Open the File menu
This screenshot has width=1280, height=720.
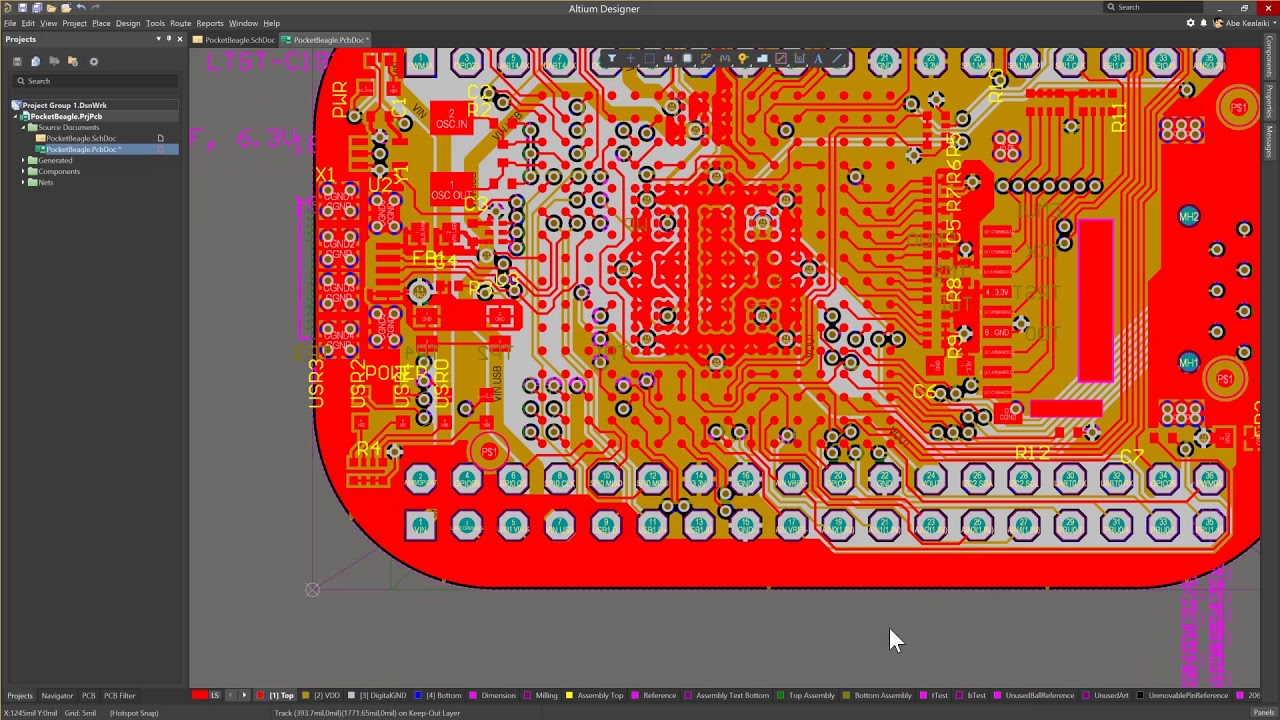click(x=10, y=23)
